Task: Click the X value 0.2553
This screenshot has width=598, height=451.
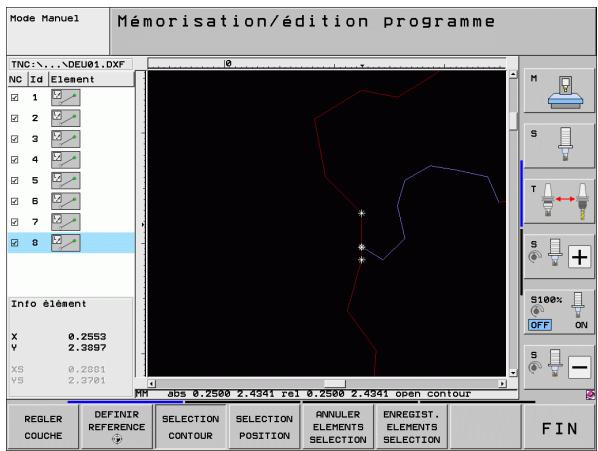Action: (x=87, y=337)
